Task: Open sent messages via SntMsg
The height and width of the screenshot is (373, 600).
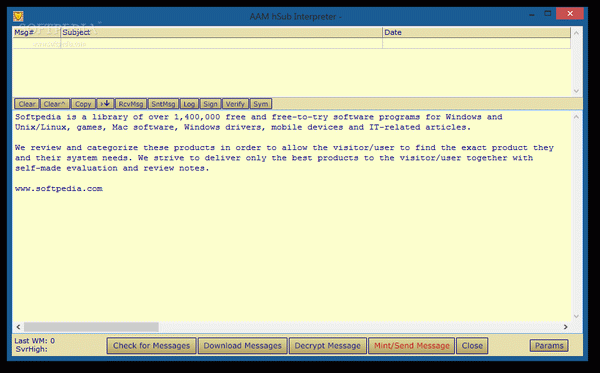Action: click(x=163, y=104)
